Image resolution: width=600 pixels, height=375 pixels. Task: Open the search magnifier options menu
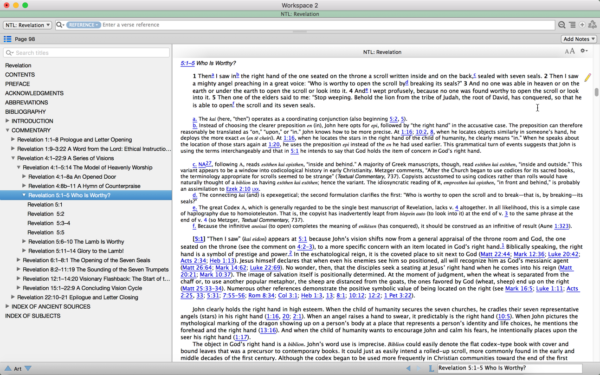[x=60, y=25]
